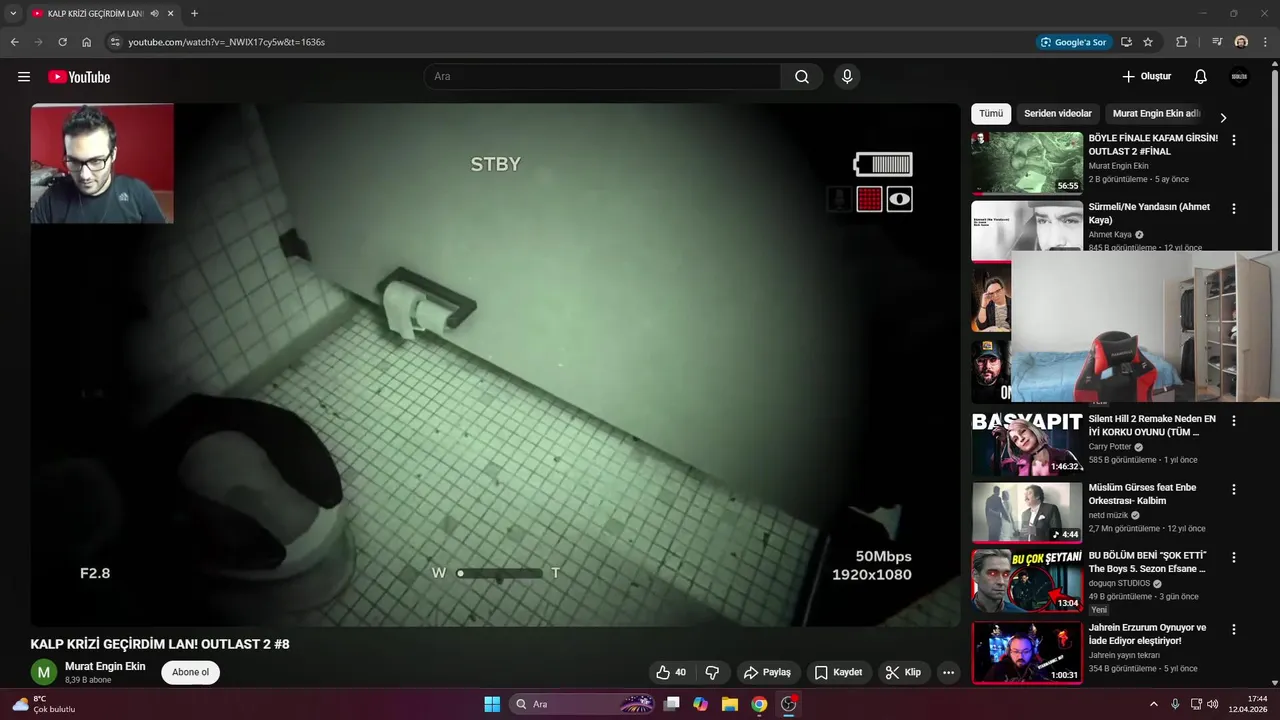The image size is (1280, 720).
Task: Open BÖYLE FİNALE KAFAM GİRSİN video title
Action: pos(1153,145)
